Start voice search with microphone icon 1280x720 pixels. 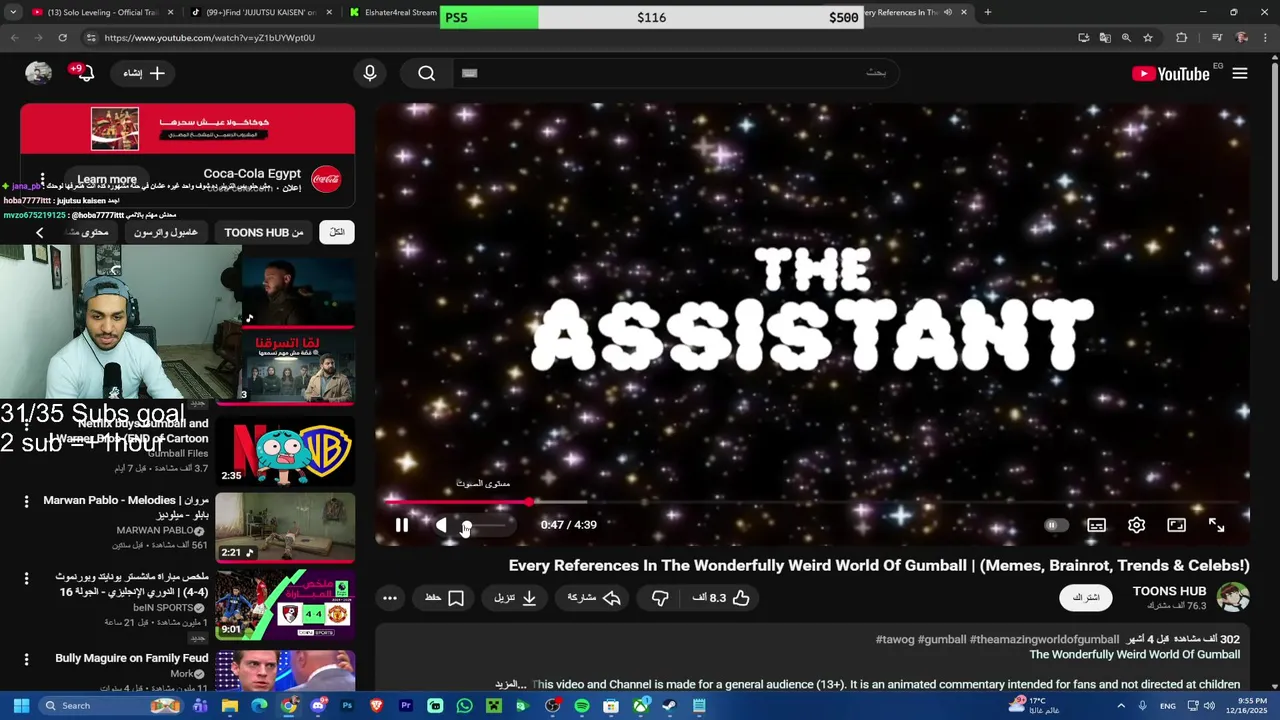click(x=370, y=73)
